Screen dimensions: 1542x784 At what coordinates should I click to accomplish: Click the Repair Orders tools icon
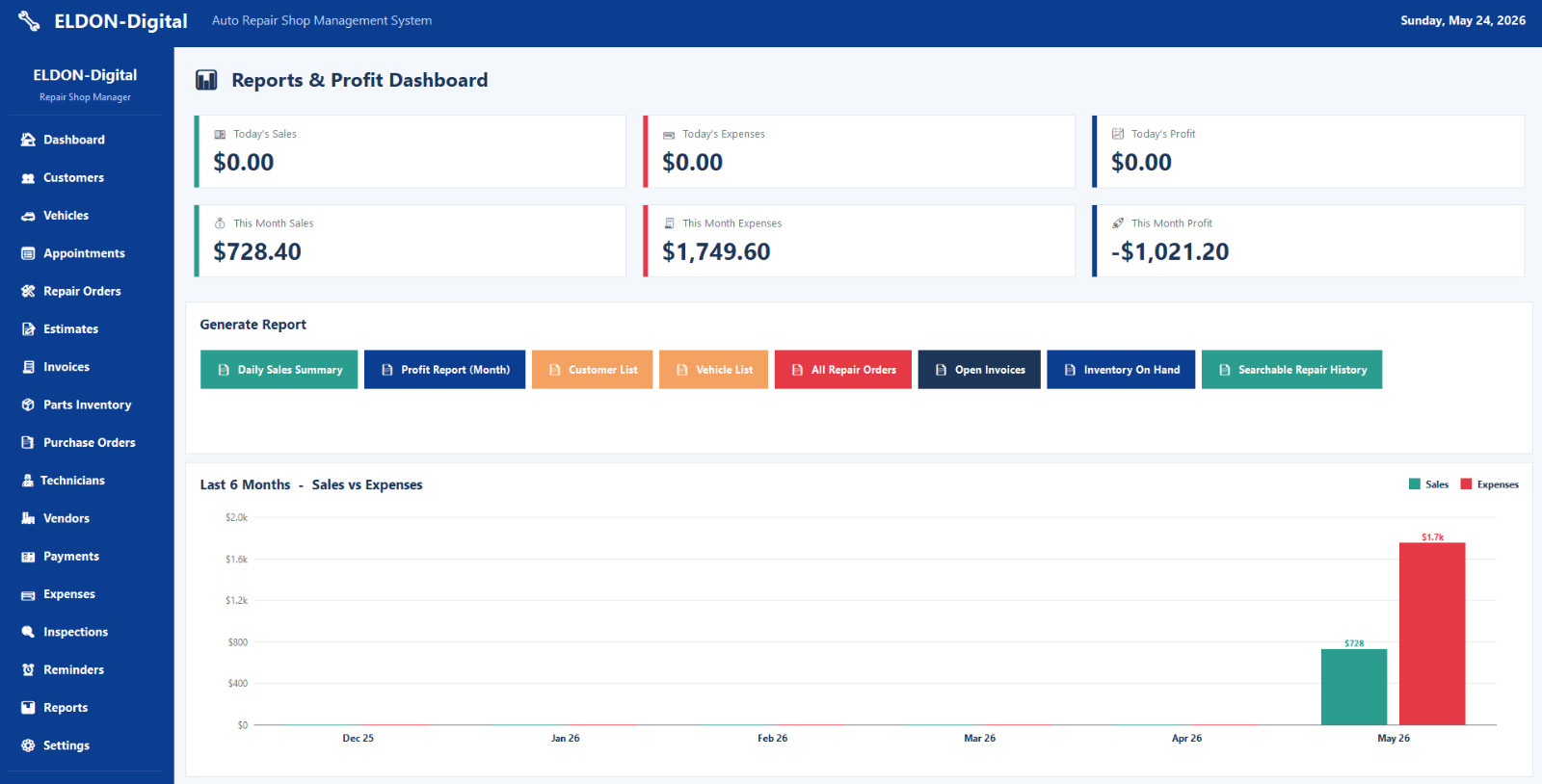pyautogui.click(x=28, y=291)
